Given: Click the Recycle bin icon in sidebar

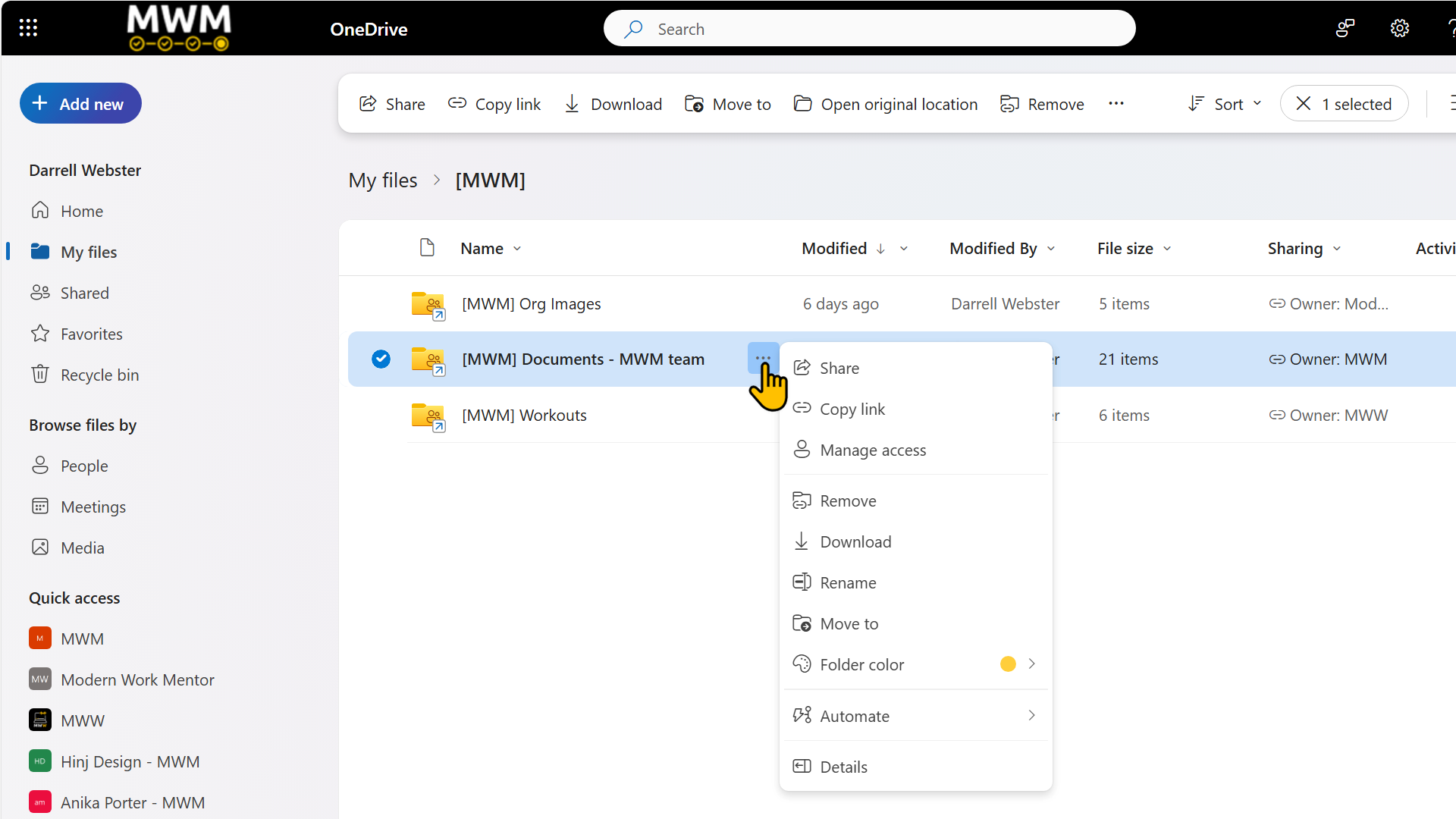Looking at the screenshot, I should (x=39, y=374).
